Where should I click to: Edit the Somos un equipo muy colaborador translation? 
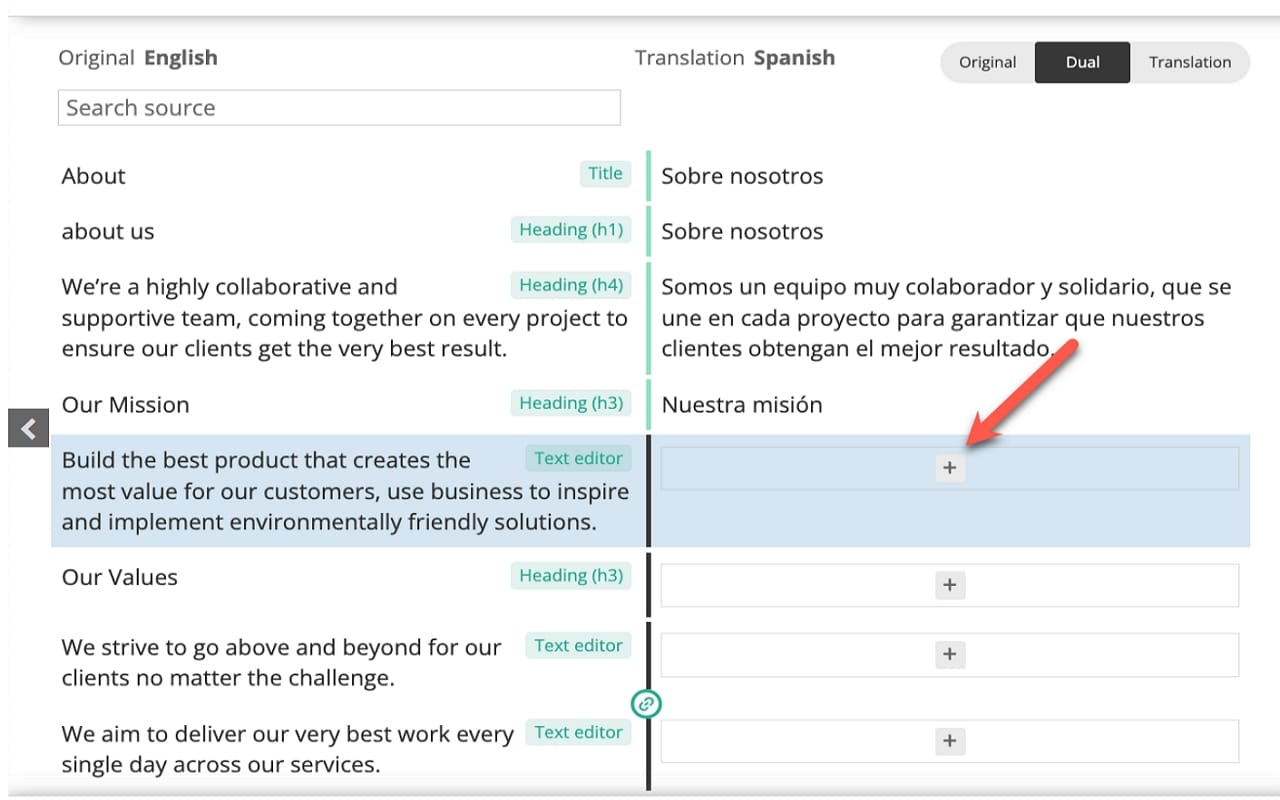pos(946,318)
